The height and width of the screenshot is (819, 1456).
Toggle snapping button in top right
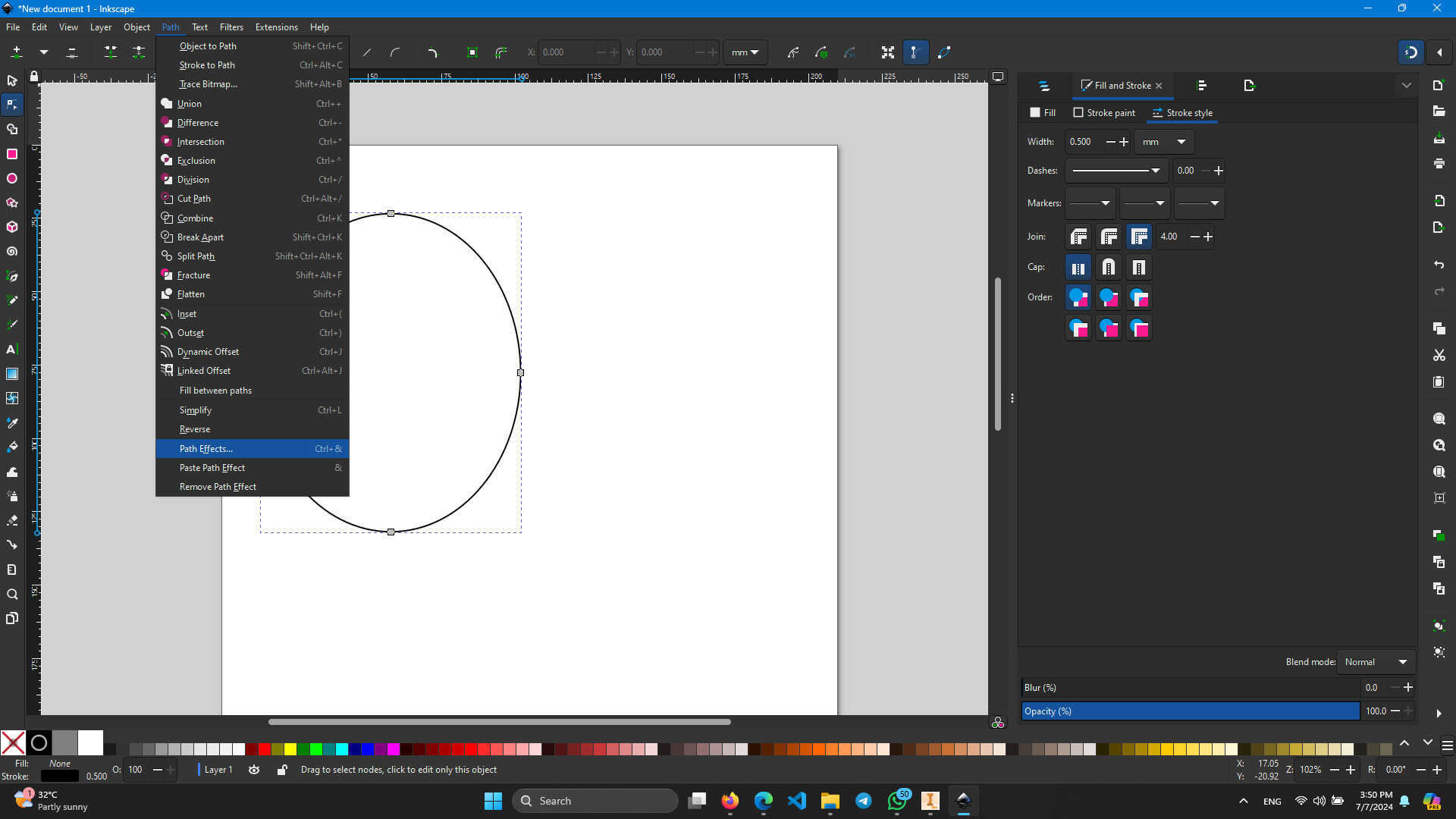pyautogui.click(x=1411, y=52)
